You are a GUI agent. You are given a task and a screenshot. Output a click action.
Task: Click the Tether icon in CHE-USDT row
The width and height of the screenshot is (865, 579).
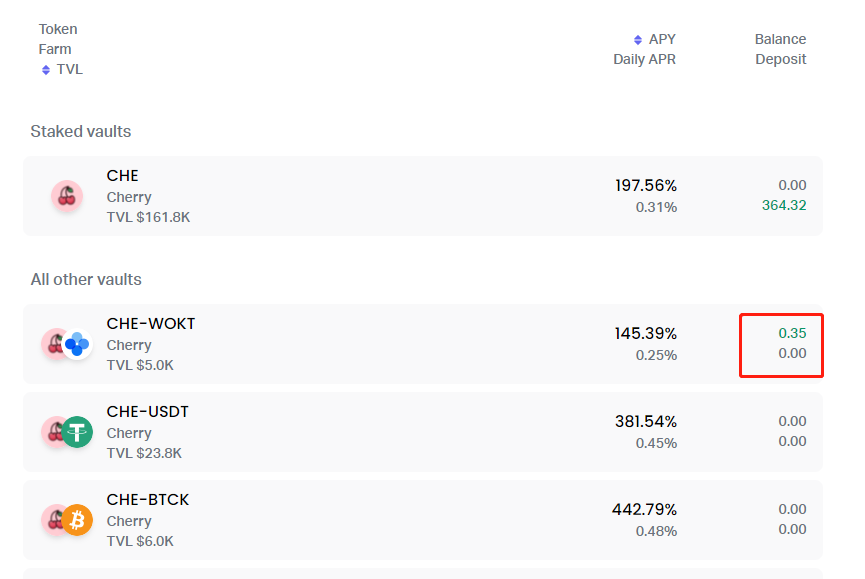point(77,432)
